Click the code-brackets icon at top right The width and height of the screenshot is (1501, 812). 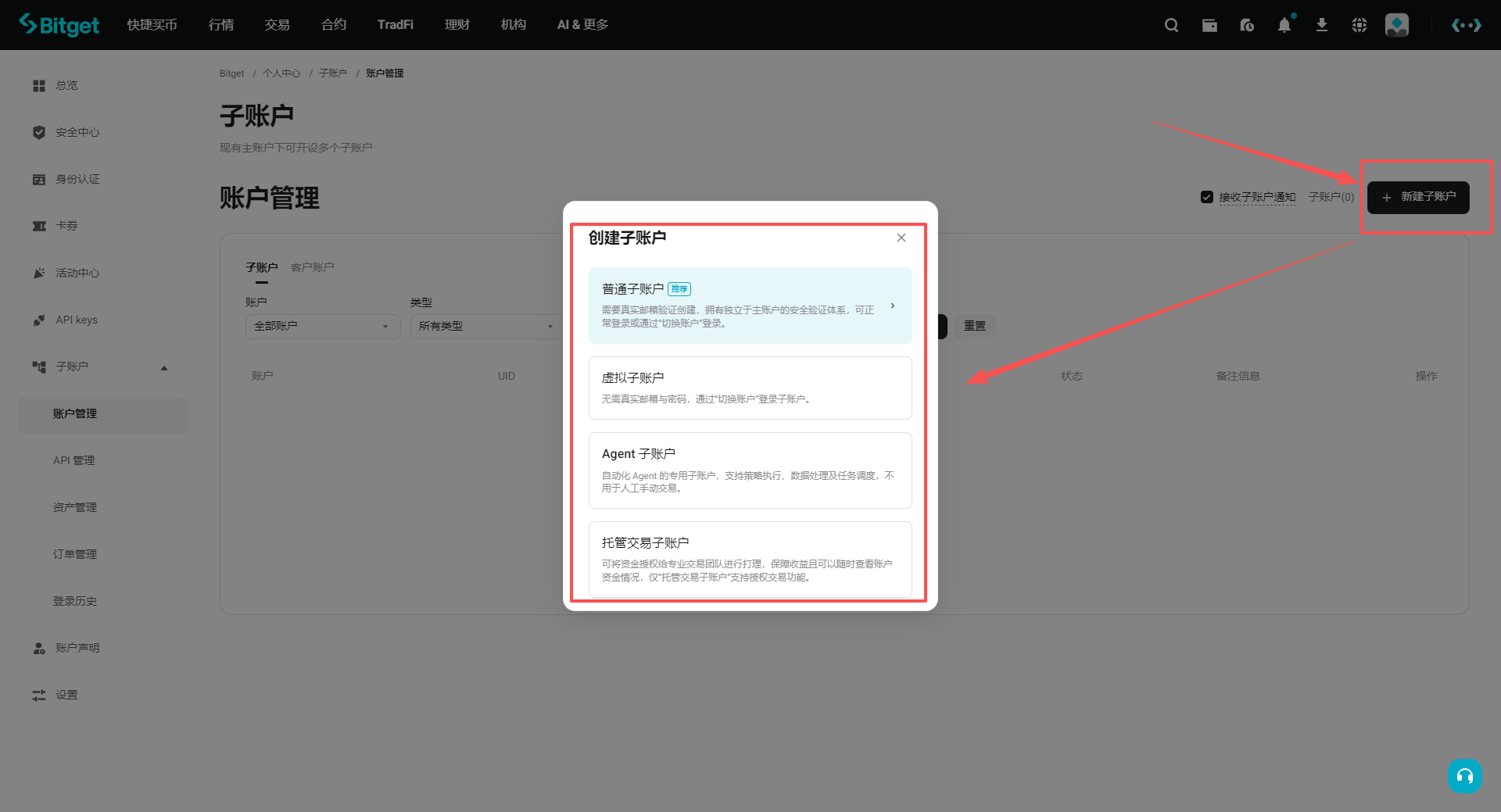1466,25
